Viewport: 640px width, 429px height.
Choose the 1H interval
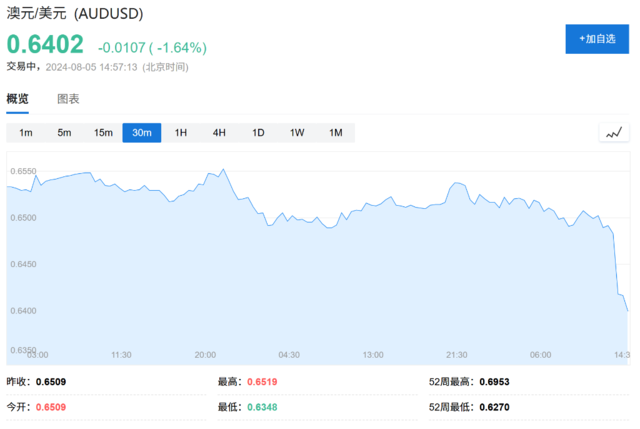181,133
